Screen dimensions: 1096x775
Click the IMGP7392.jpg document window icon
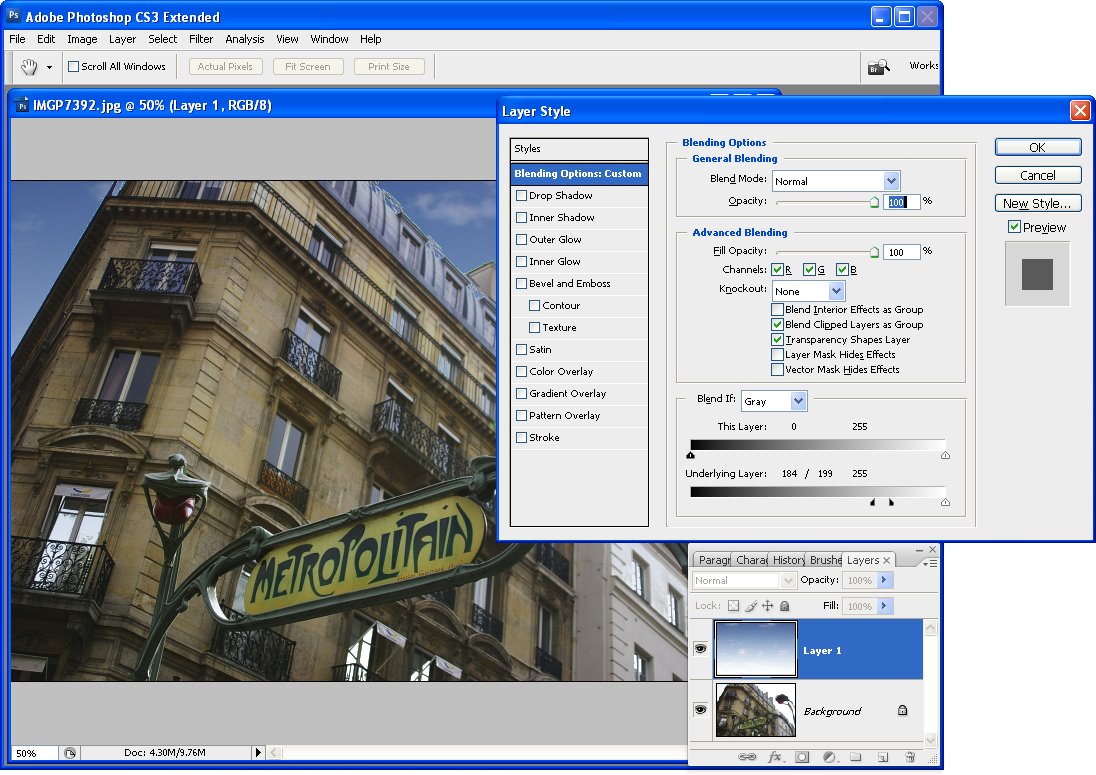tap(22, 106)
